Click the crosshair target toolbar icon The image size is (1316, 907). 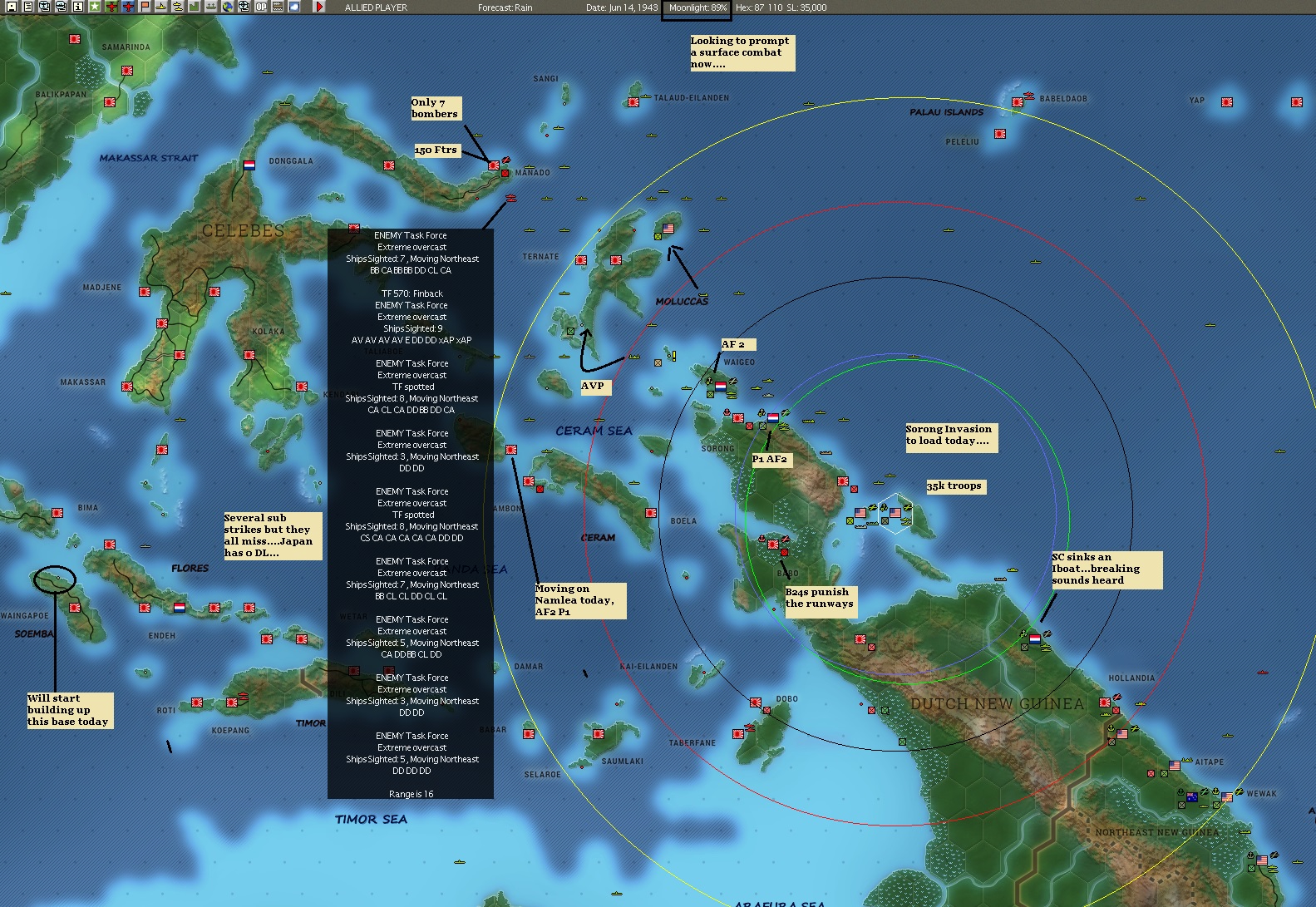pos(244,7)
